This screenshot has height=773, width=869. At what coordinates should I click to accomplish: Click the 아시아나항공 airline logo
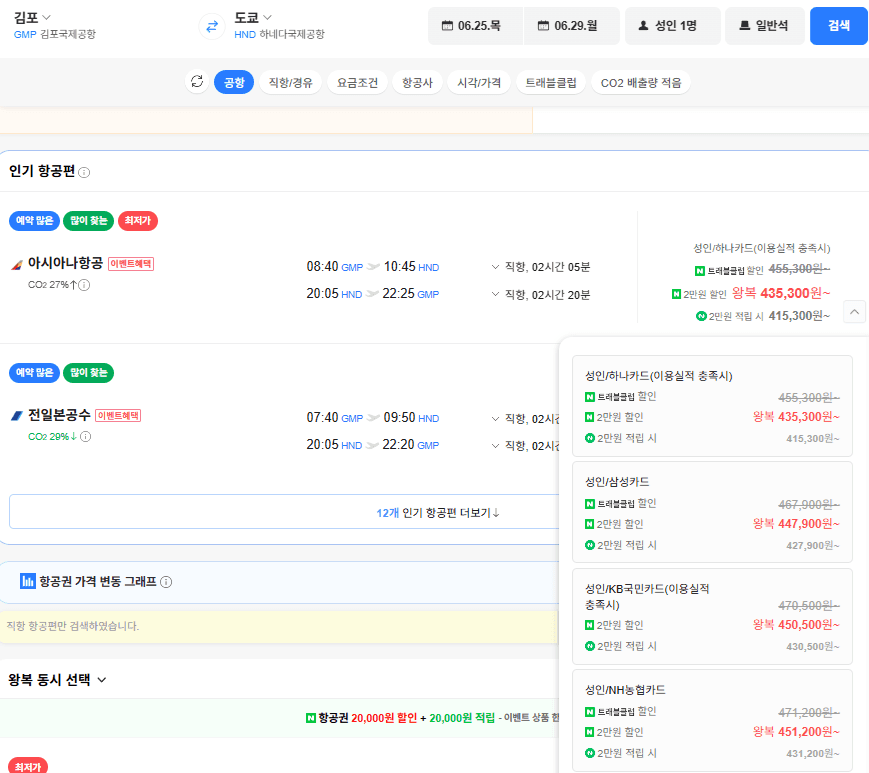point(17,264)
